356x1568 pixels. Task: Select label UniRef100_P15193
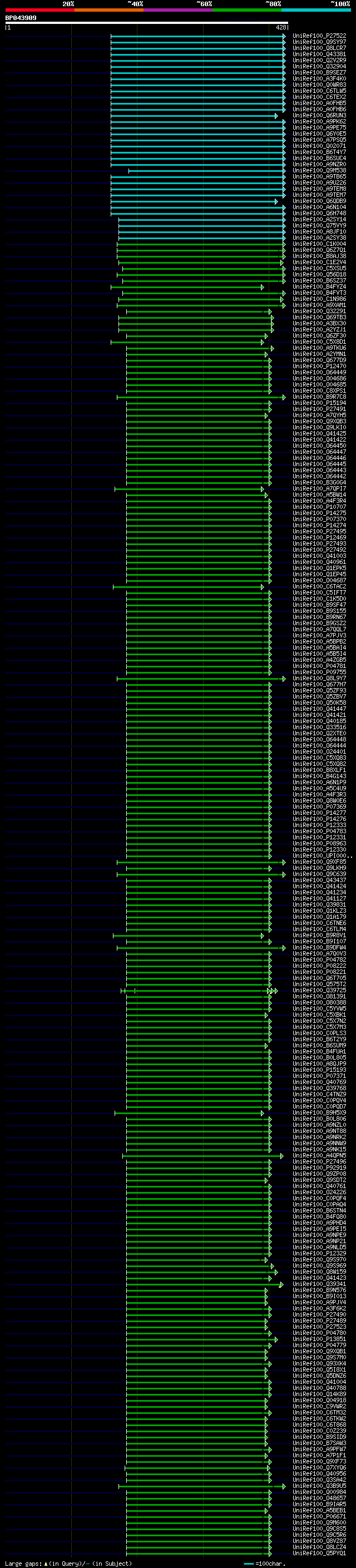319,1070
